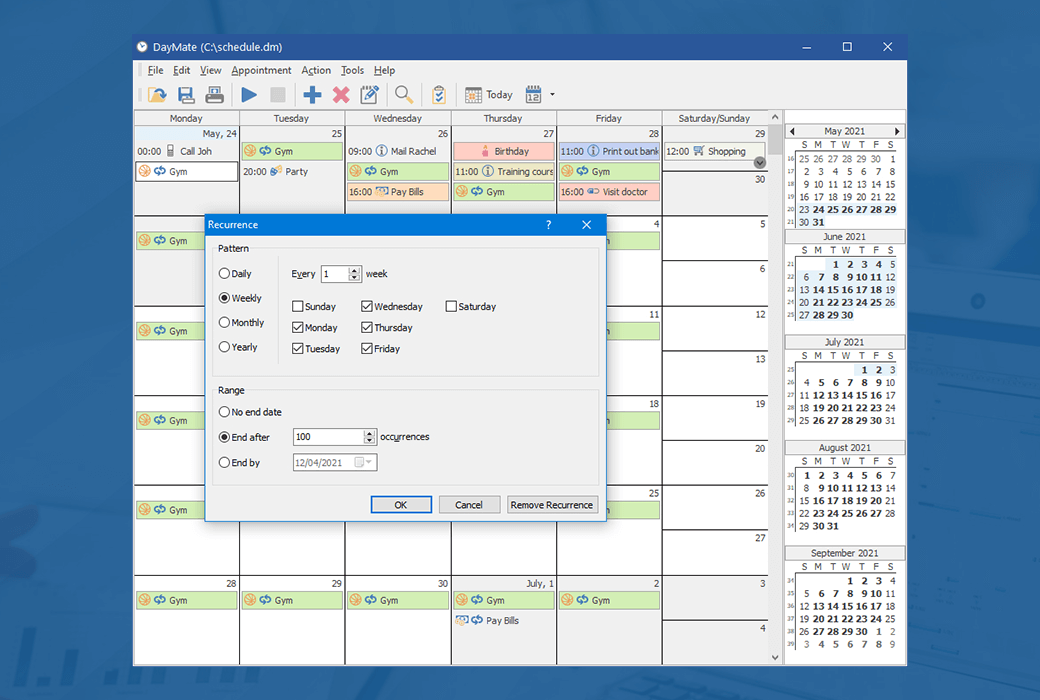Jump to Today via toolbar button
Image resolution: width=1040 pixels, height=700 pixels.
pyautogui.click(x=489, y=95)
